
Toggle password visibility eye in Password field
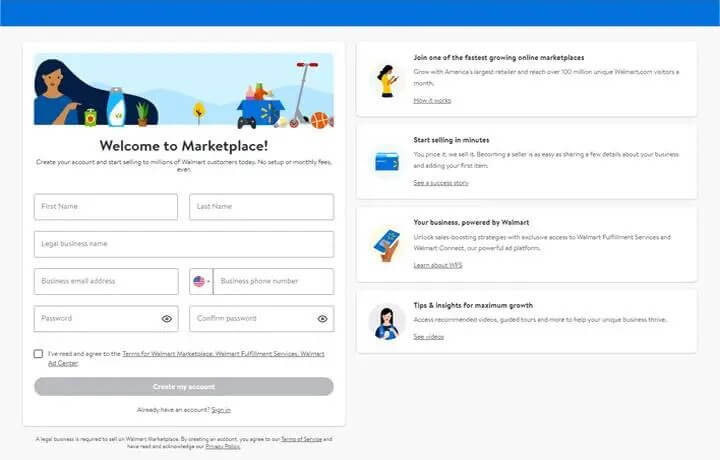167,319
